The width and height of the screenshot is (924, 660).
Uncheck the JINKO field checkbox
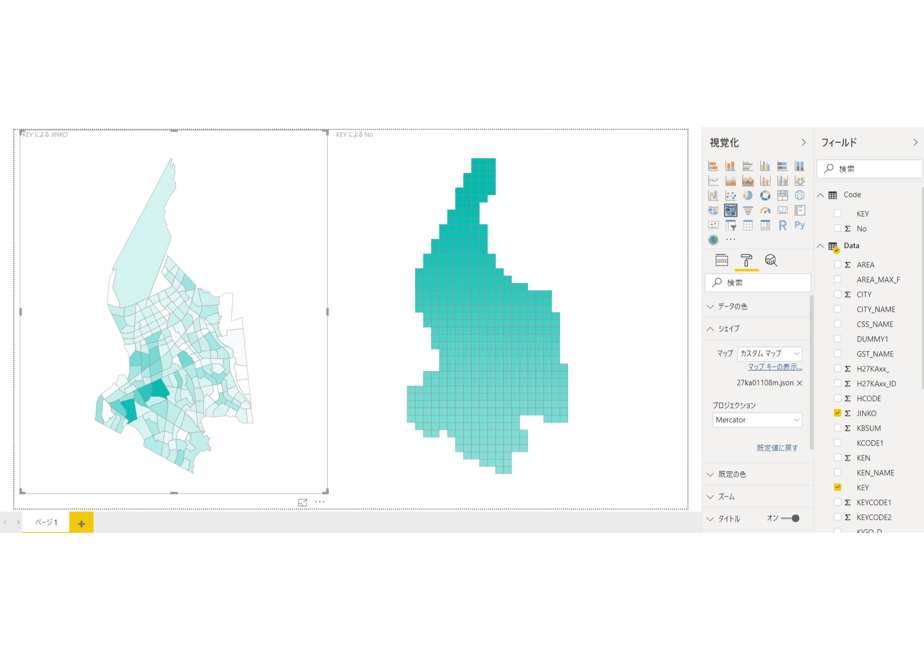837,413
